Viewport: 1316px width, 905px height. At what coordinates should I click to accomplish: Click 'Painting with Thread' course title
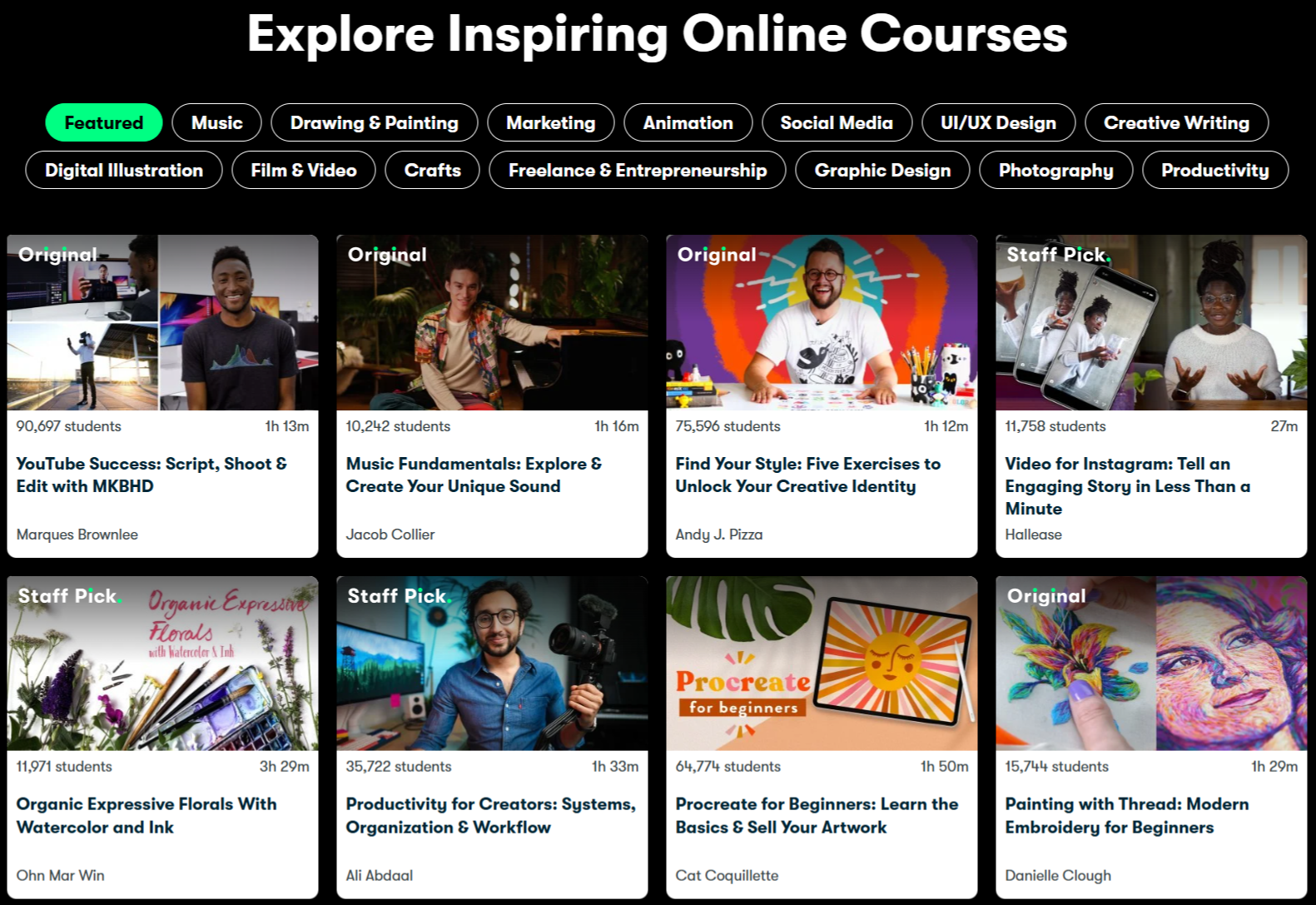[x=1127, y=815]
